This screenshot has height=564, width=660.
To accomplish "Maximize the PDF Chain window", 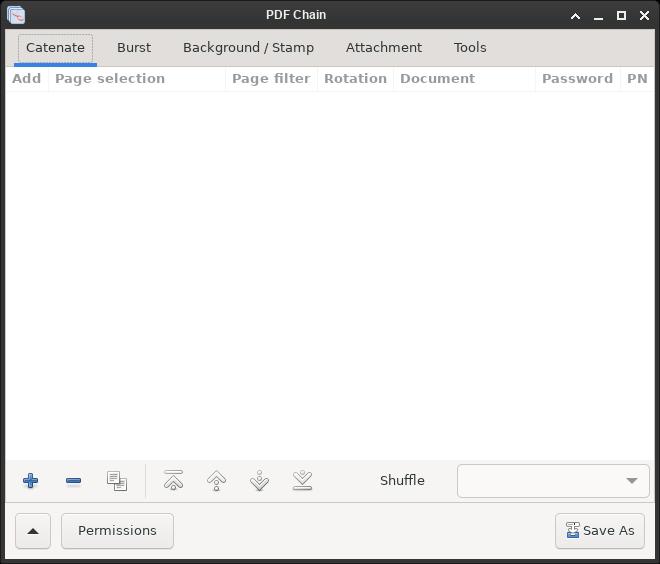I will point(621,16).
